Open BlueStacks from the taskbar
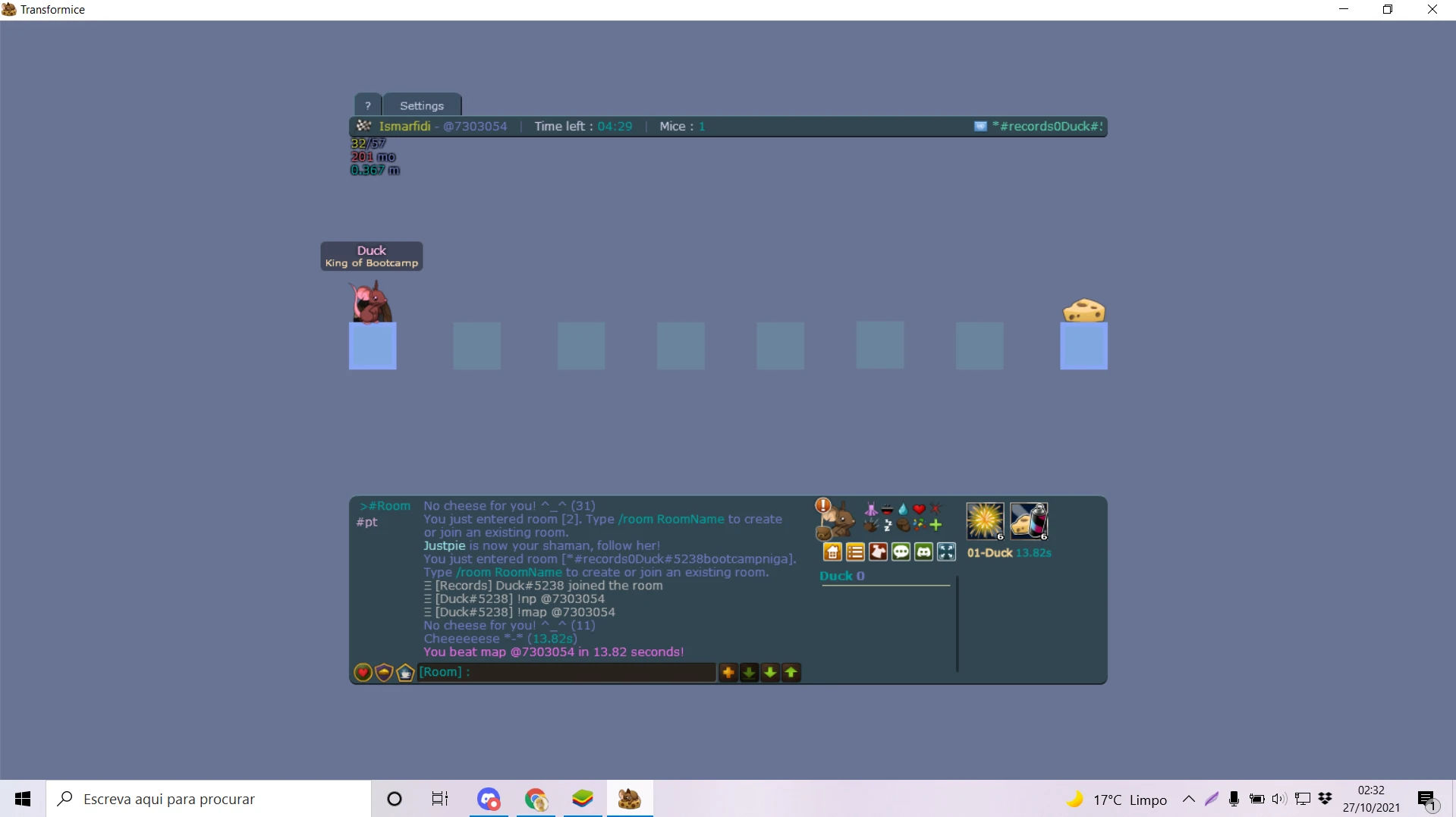Screen dimensions: 1456x817 [x=583, y=799]
